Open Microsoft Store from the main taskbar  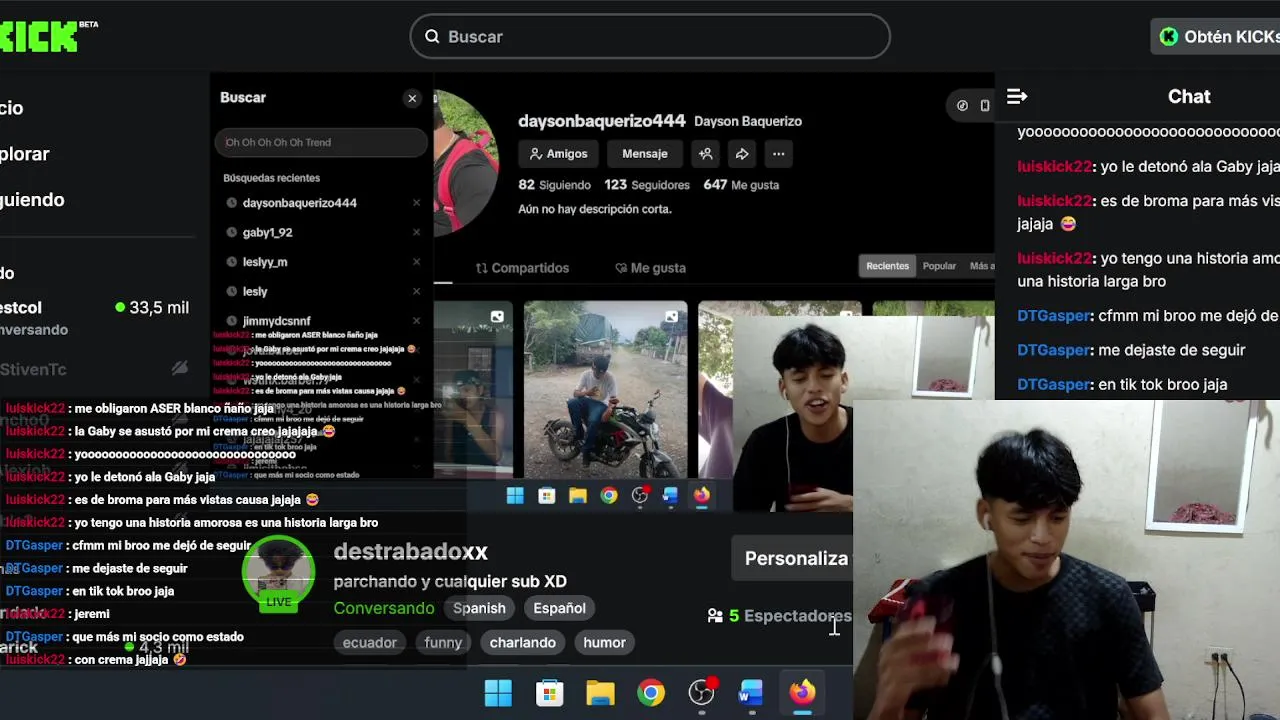pyautogui.click(x=549, y=692)
